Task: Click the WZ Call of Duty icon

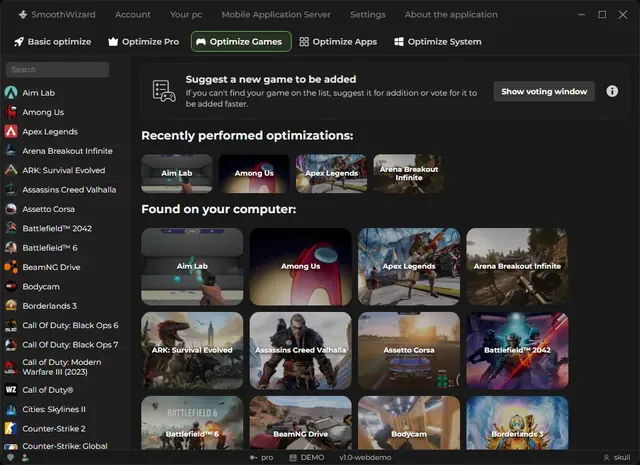Action: pos(11,390)
